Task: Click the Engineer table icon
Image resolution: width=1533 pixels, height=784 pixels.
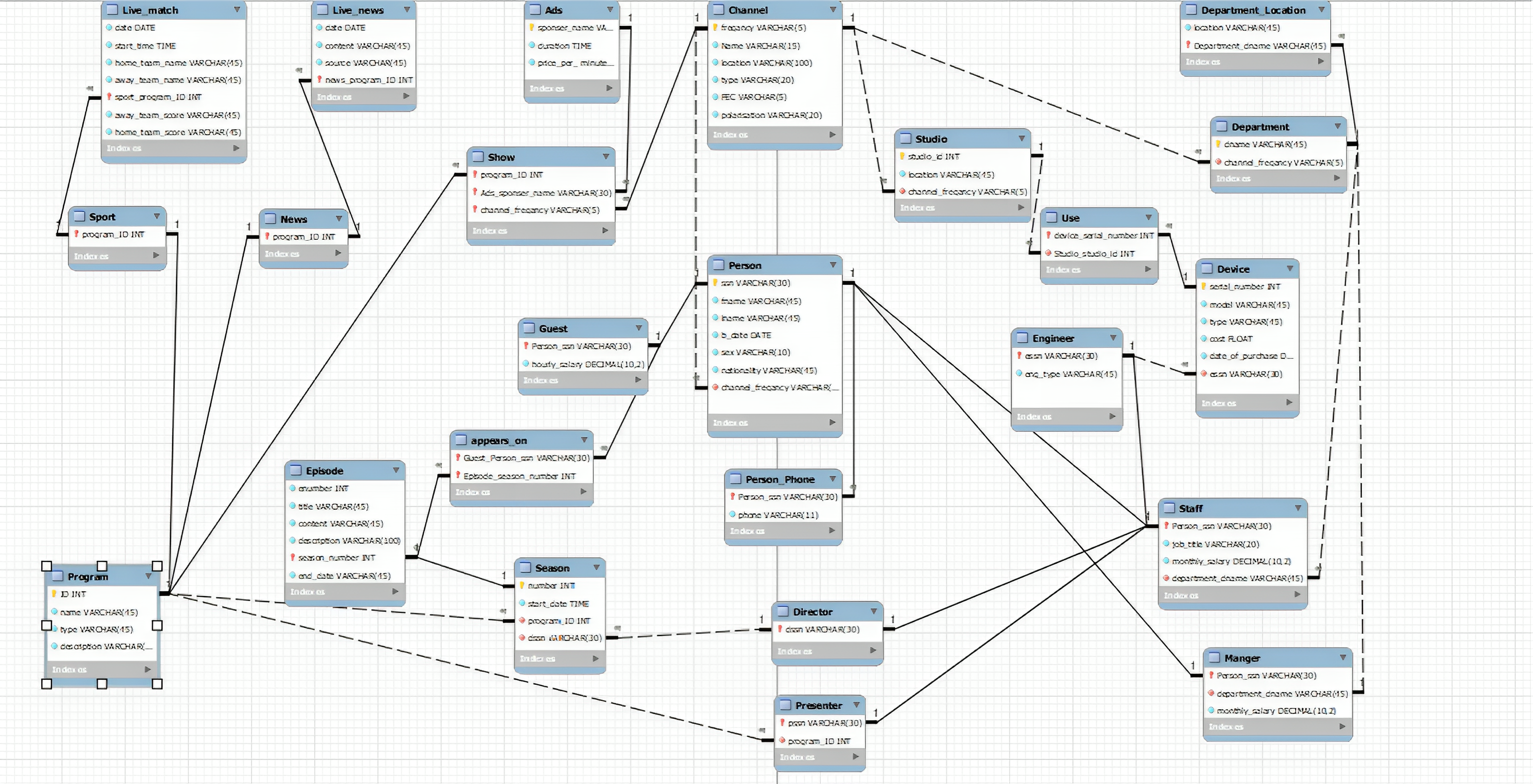Action: coord(1022,338)
